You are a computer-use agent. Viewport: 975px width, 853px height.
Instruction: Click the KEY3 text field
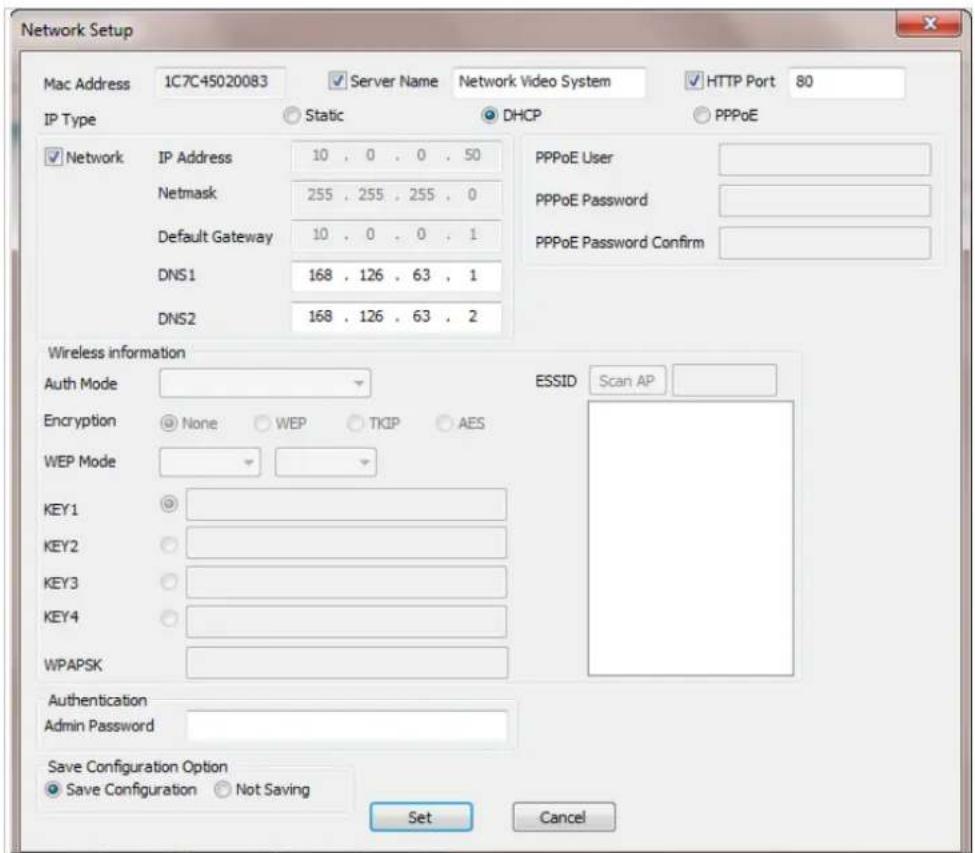(x=346, y=583)
